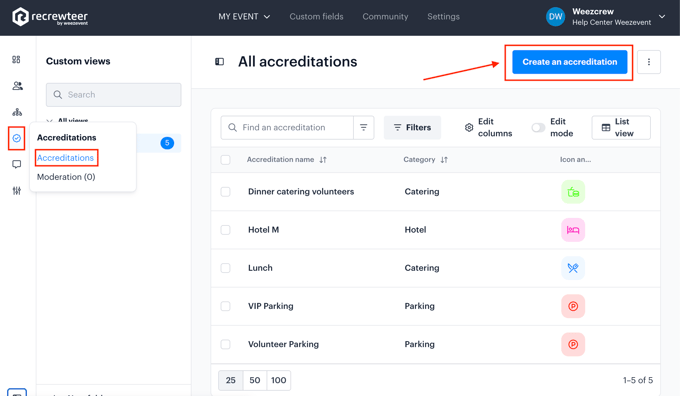Click the pink Hotel M bed icon

[573, 230]
